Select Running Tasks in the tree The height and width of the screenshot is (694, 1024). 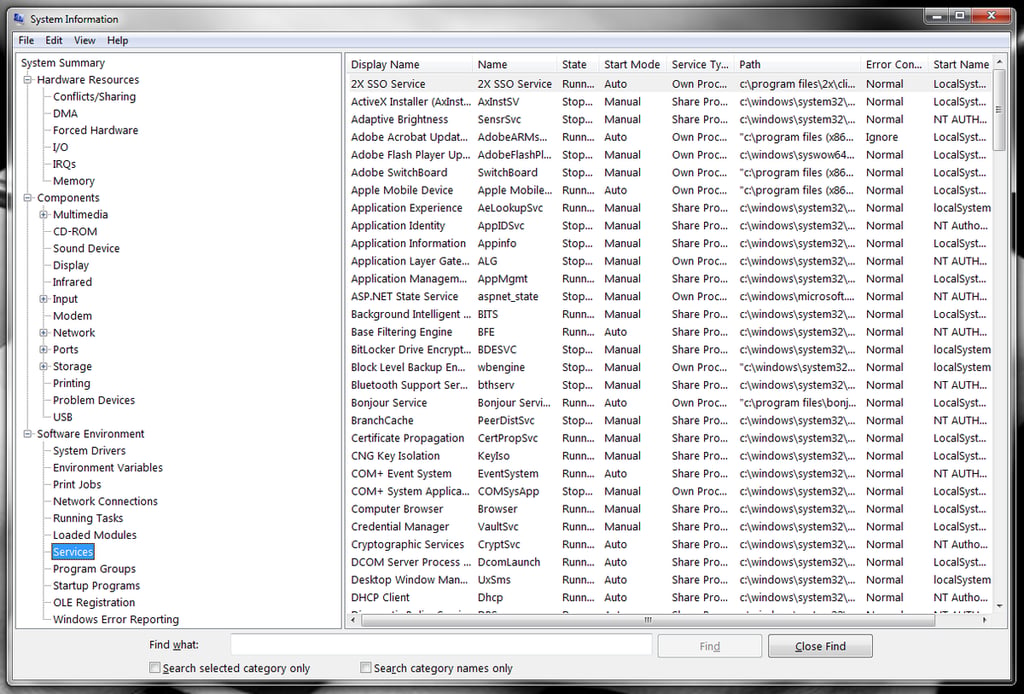click(88, 518)
